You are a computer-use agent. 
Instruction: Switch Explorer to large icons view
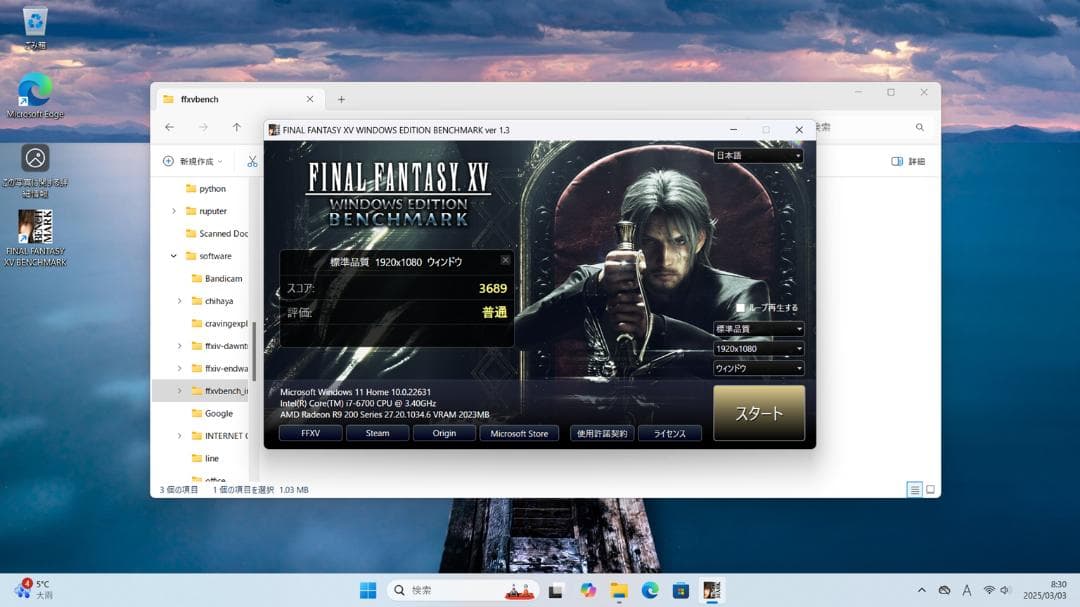tap(930, 489)
